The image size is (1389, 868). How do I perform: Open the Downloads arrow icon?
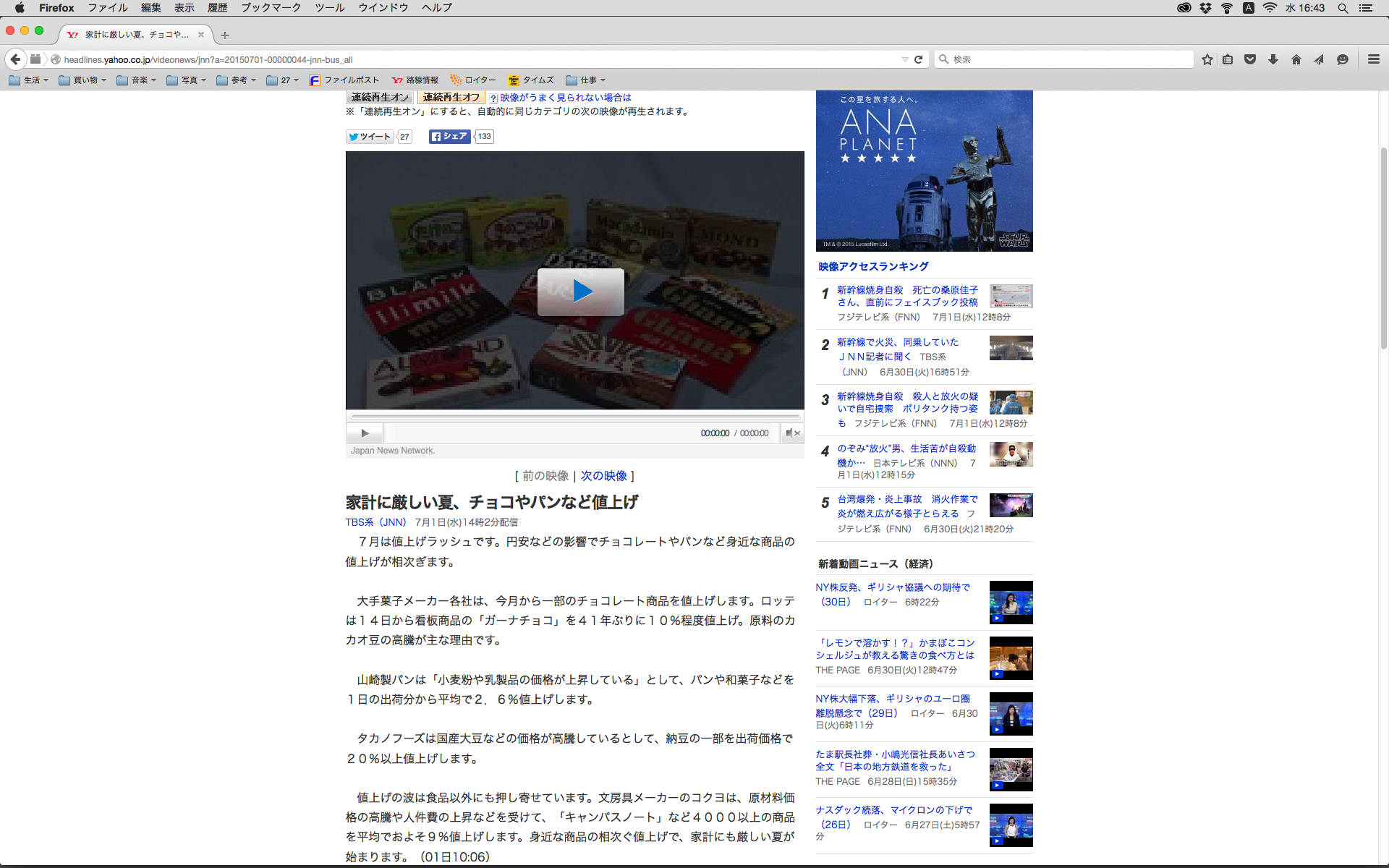pyautogui.click(x=1273, y=59)
